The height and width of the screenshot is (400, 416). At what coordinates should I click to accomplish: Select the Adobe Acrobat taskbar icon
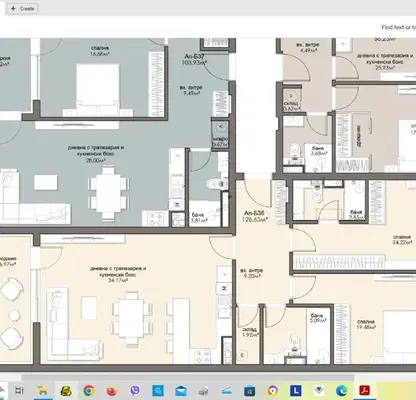pos(364,390)
